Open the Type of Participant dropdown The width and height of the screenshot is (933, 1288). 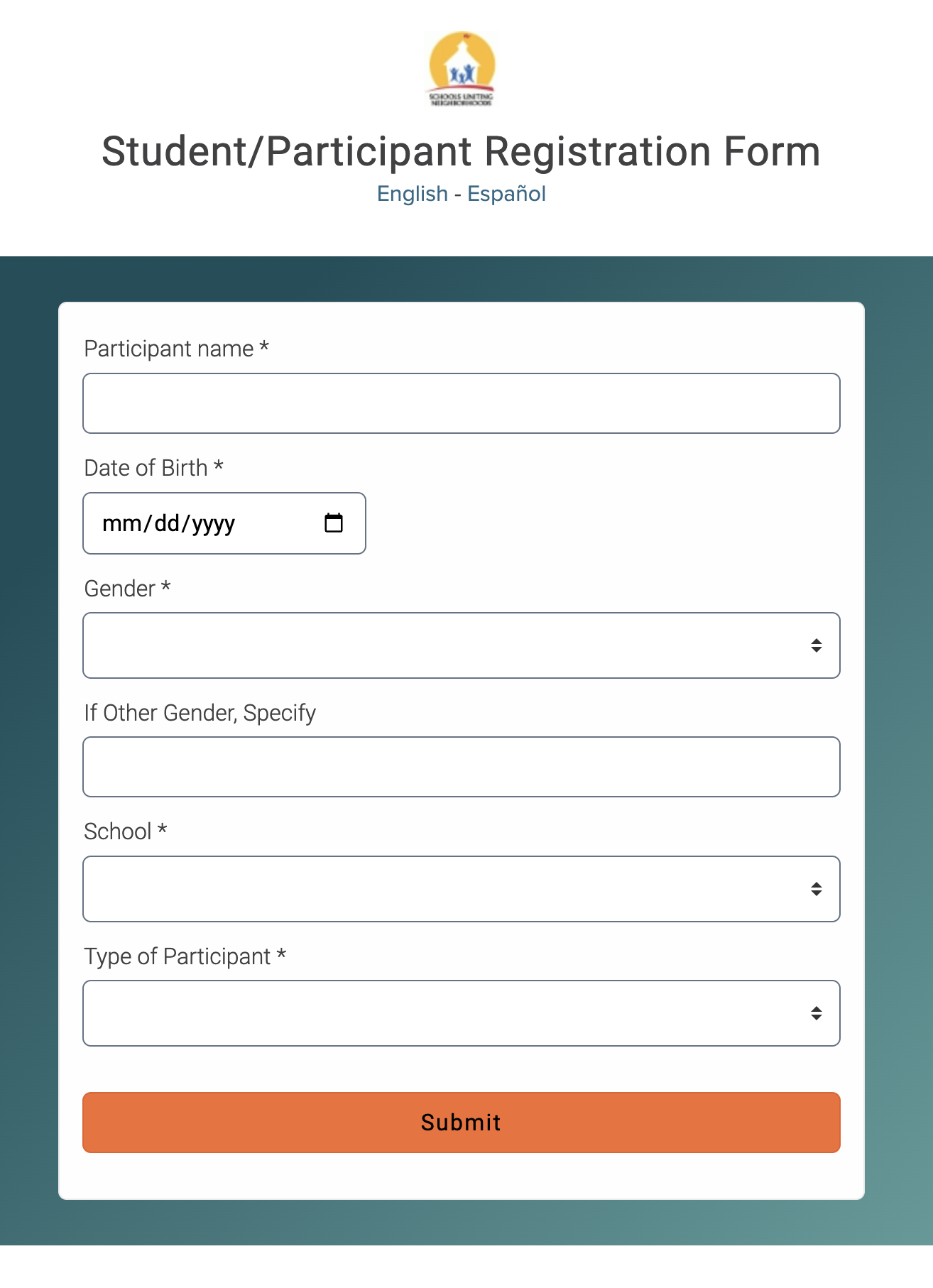[x=462, y=1013]
